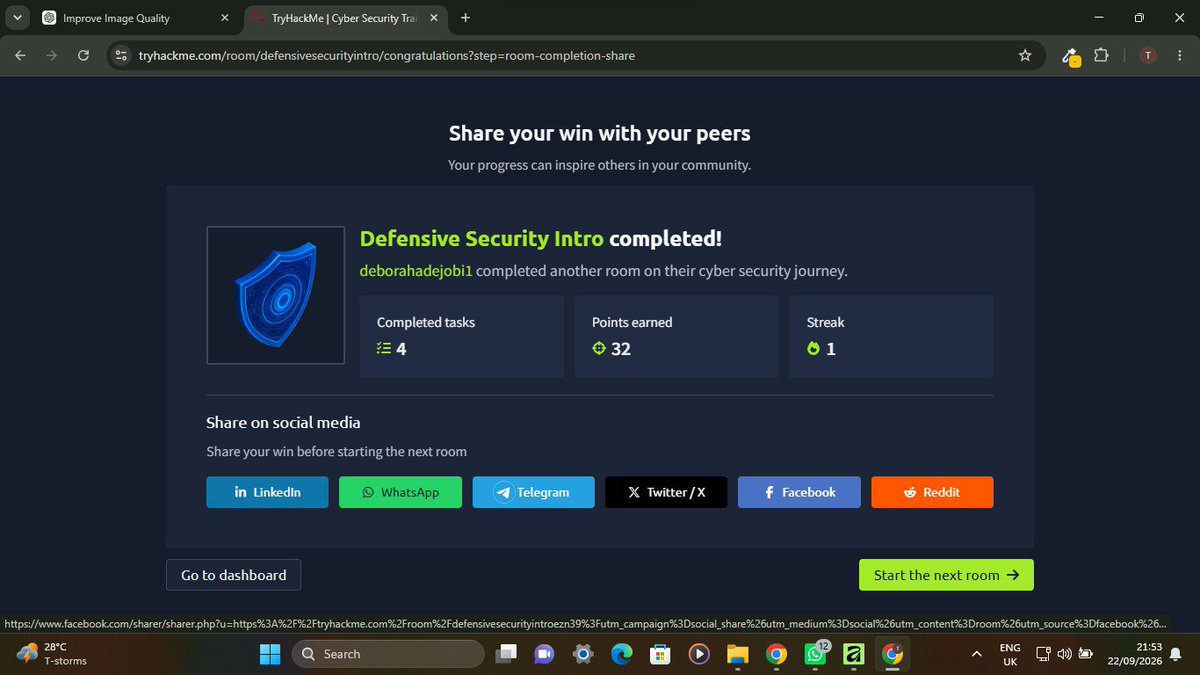This screenshot has height=675, width=1200.
Task: Open the volume speaker tray icon
Action: [x=1063, y=654]
